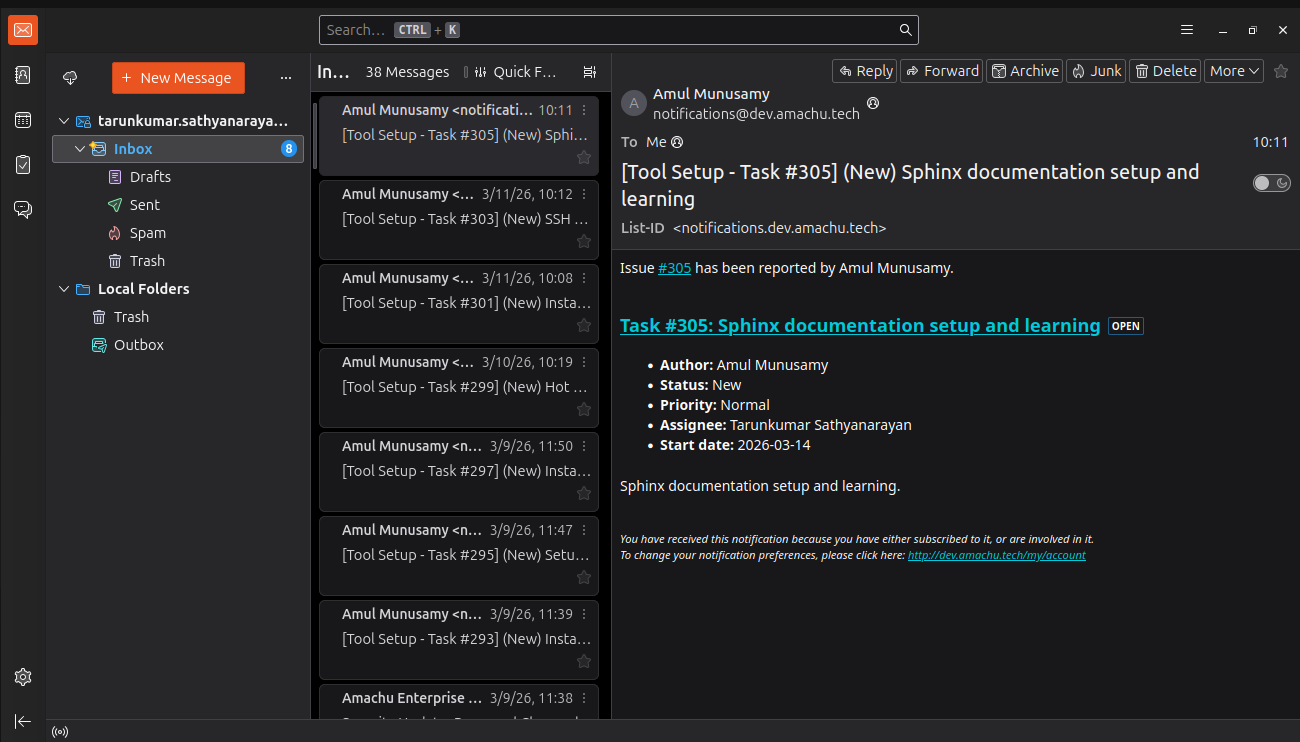Collapse the Local Folders tree
This screenshot has width=1300, height=742.
tap(64, 289)
